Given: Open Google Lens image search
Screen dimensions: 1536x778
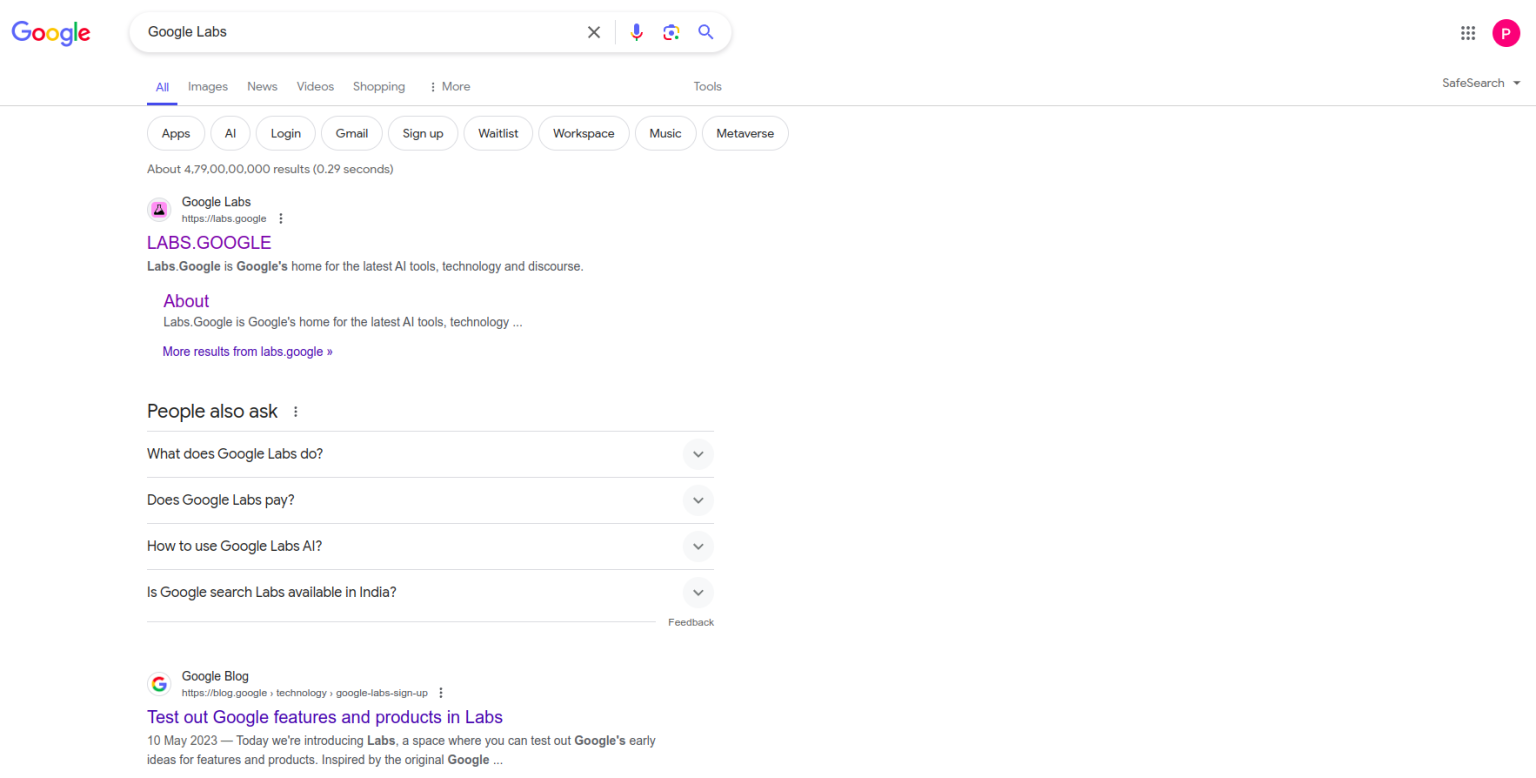Looking at the screenshot, I should tap(671, 32).
